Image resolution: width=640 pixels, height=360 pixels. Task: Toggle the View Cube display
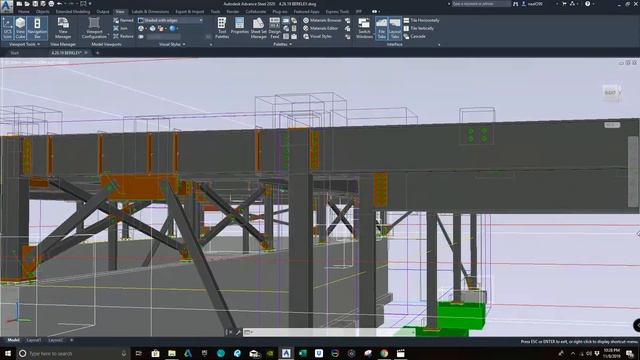click(x=20, y=28)
